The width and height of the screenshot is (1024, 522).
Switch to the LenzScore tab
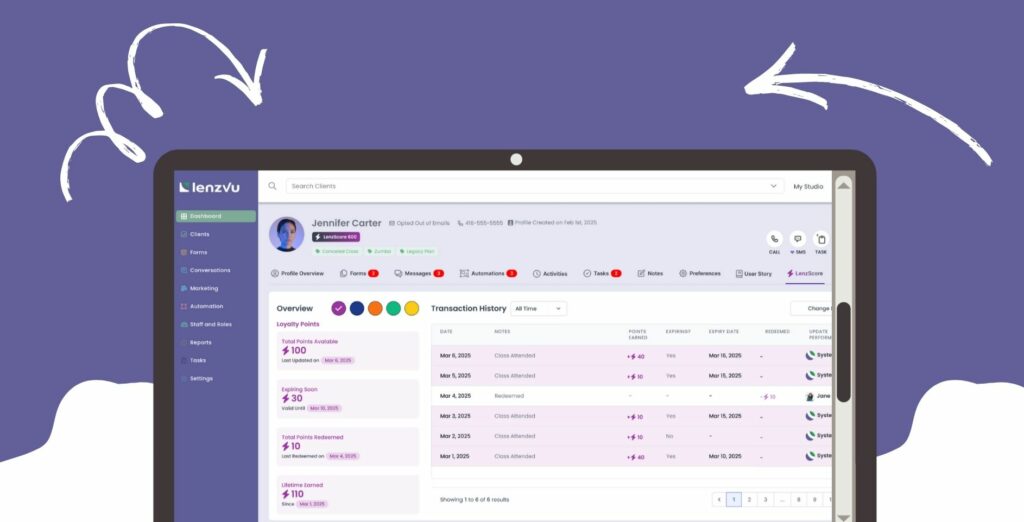(x=805, y=273)
